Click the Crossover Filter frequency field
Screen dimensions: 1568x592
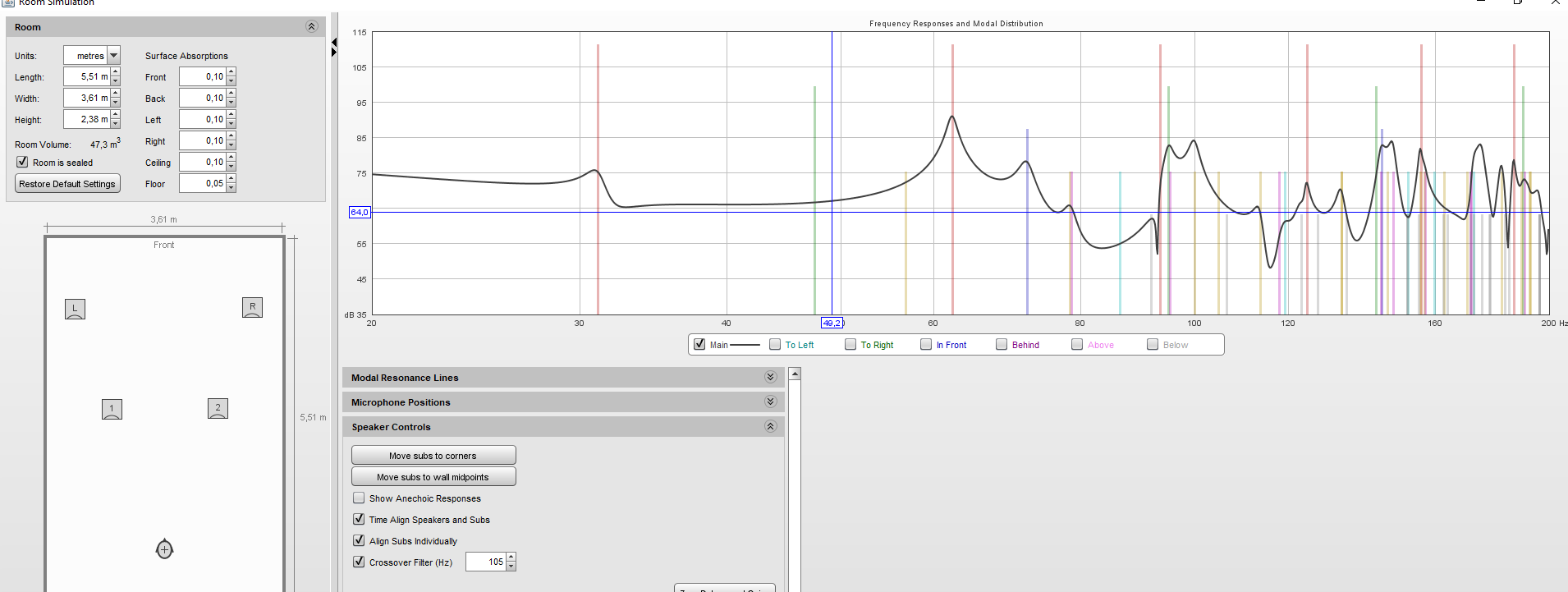[x=486, y=562]
